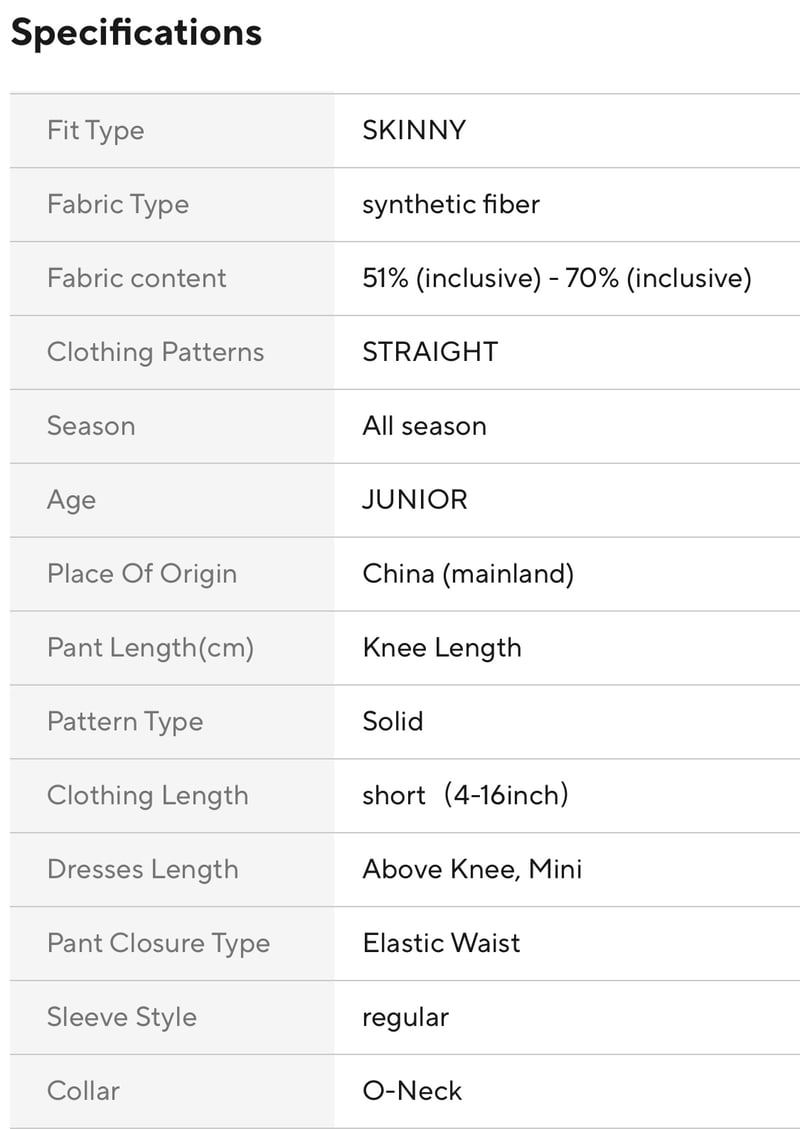Click the Fabric Type label
Viewport: 800px width, 1129px height.
coord(118,205)
